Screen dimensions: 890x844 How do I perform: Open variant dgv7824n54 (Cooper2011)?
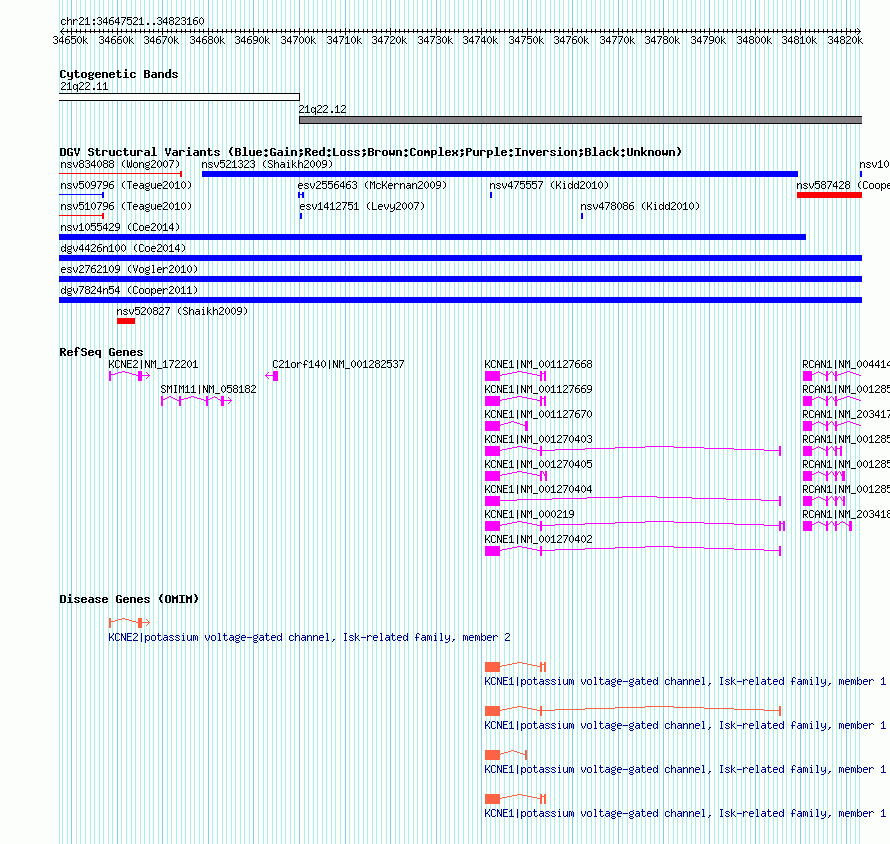129,290
